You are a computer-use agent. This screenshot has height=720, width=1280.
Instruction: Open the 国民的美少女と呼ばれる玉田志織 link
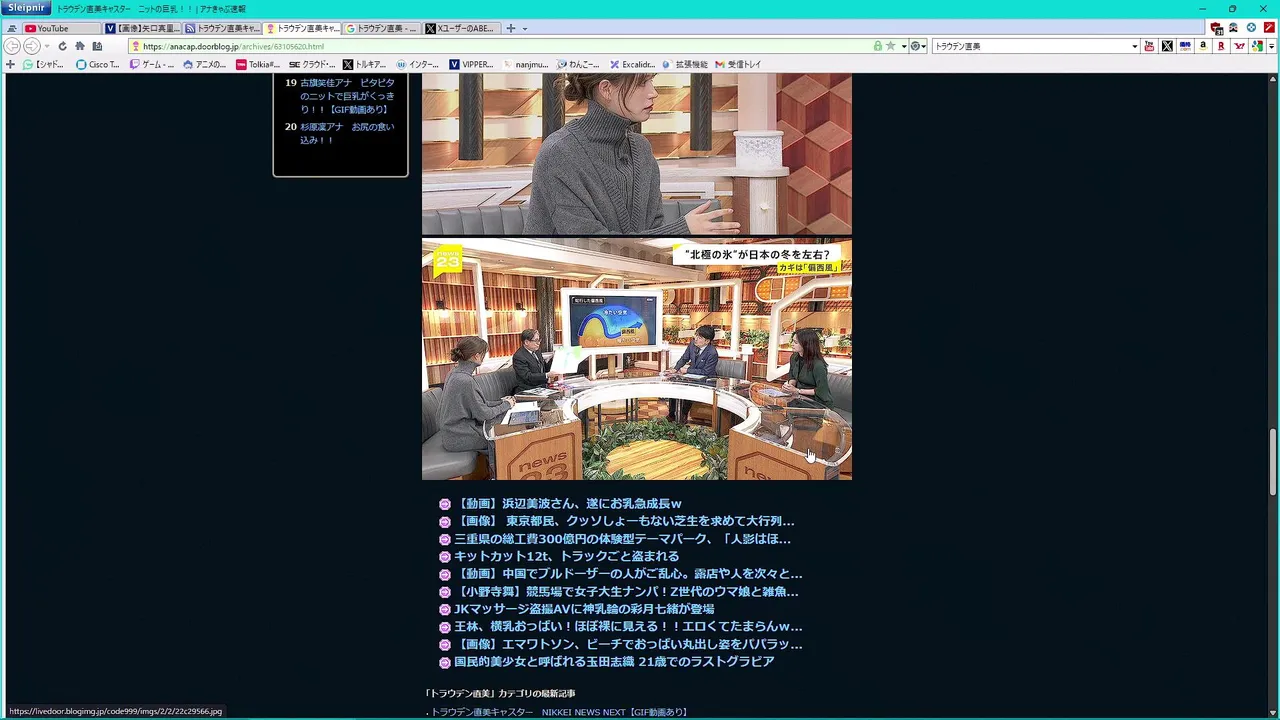pyautogui.click(x=614, y=662)
